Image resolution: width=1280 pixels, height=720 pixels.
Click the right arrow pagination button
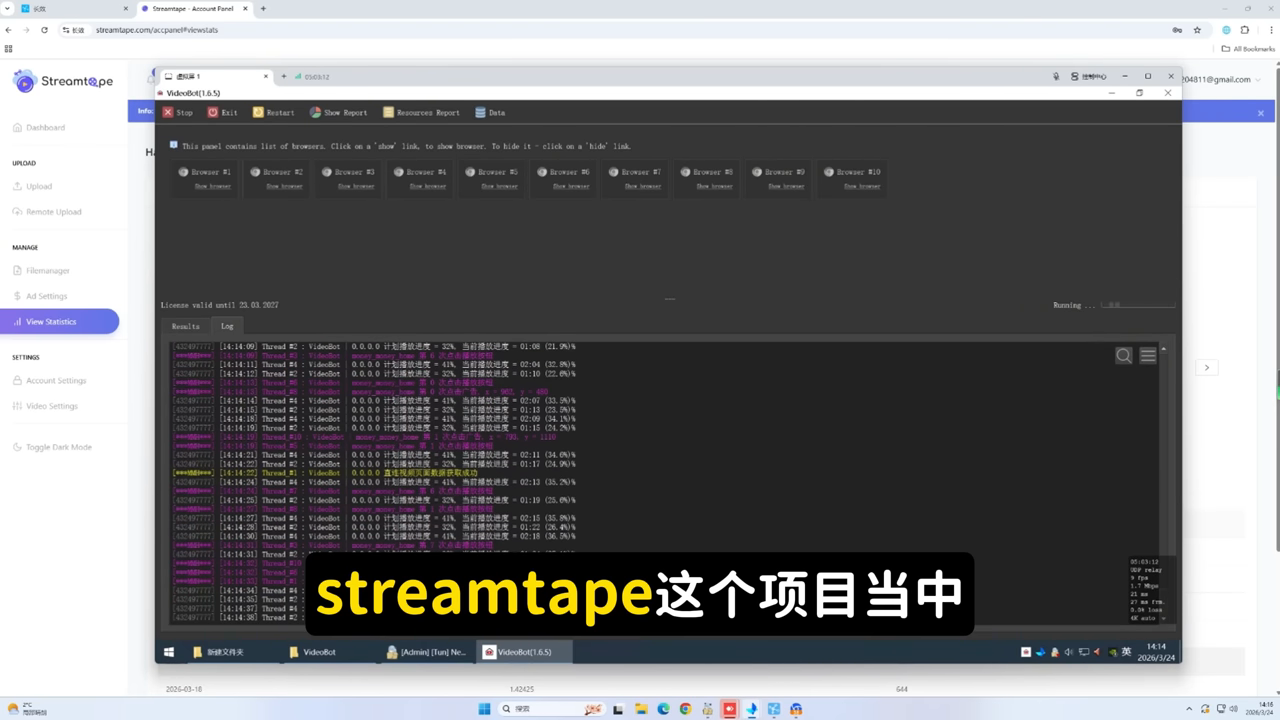[x=1207, y=368]
